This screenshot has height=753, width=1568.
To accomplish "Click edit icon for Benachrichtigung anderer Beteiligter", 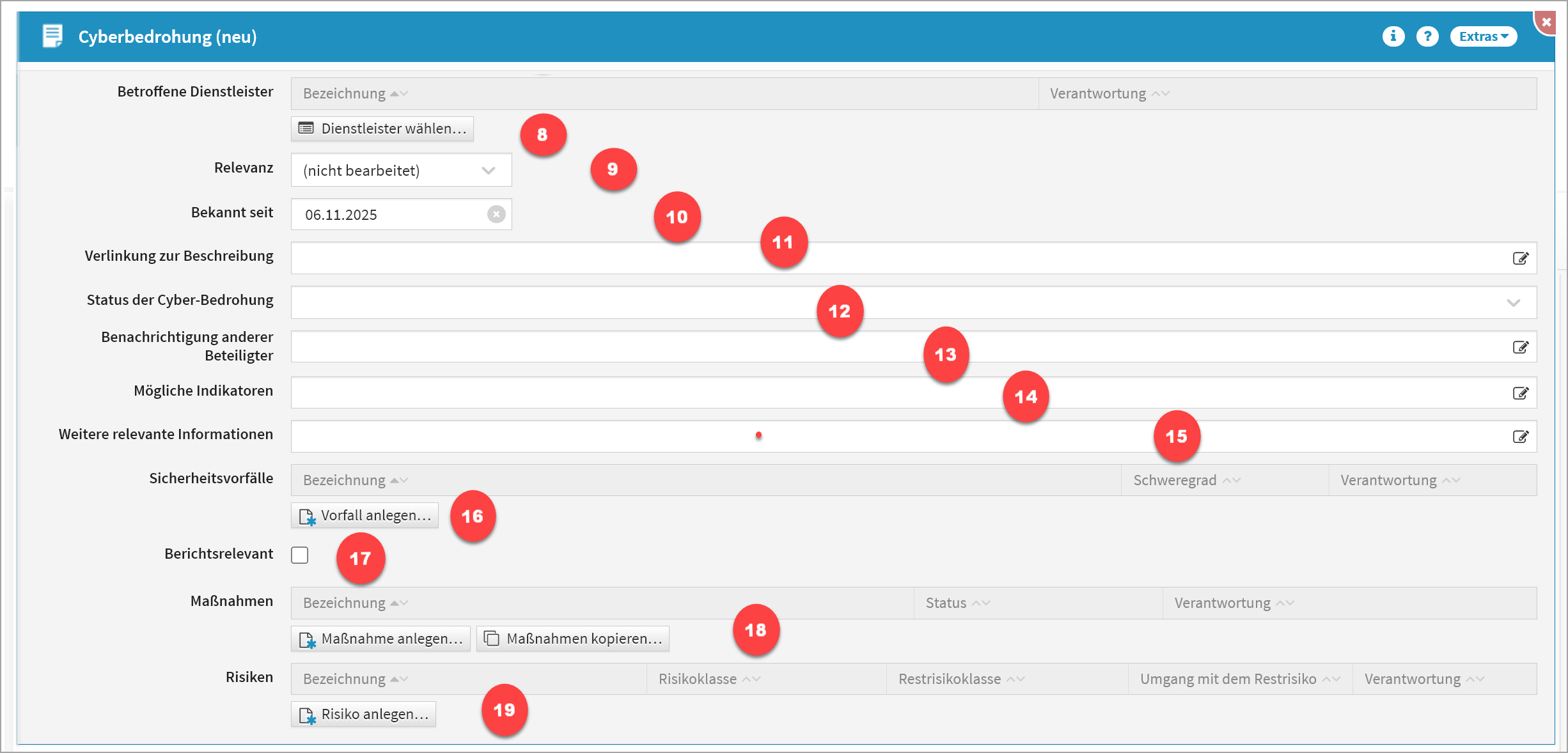I will 1520,347.
